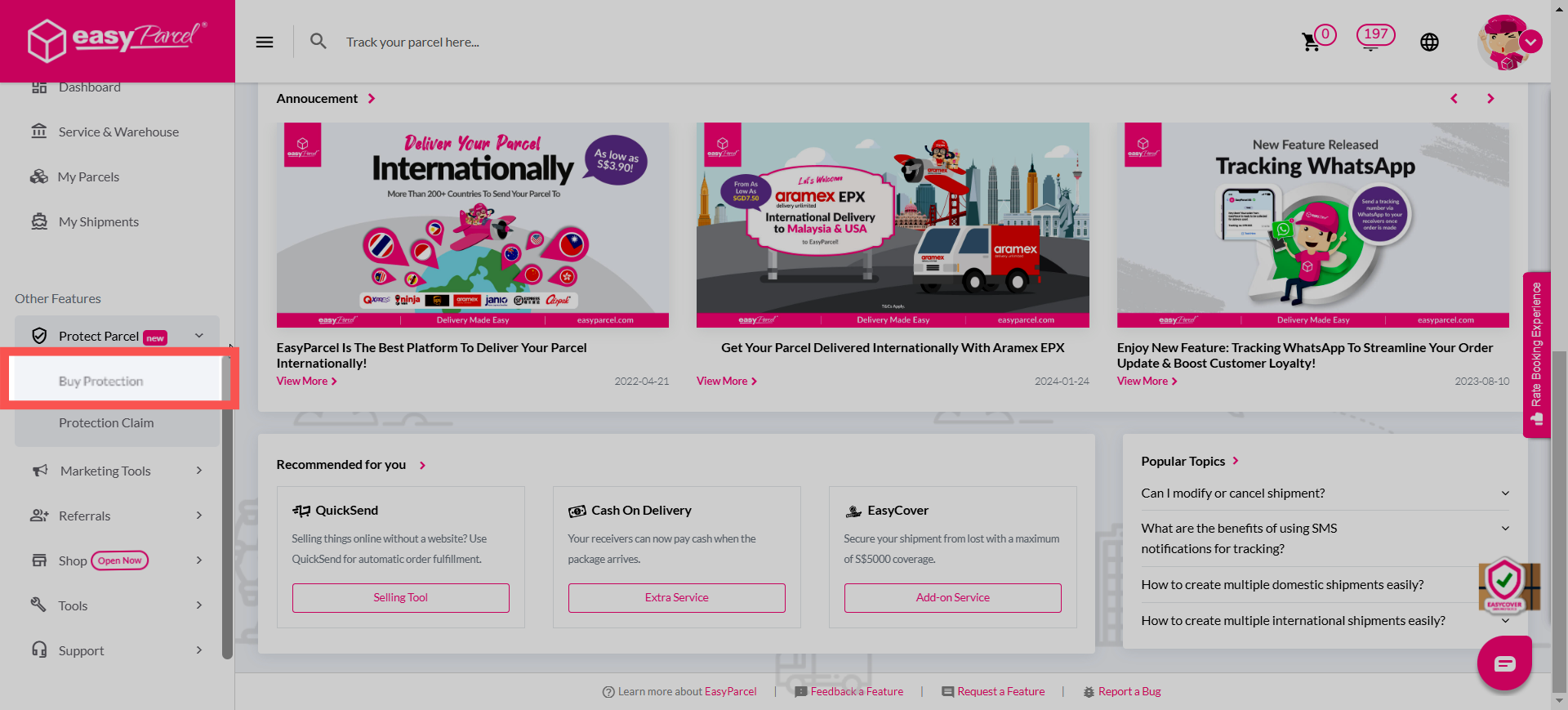Open 'How to create multiple domestic shipments easily?'
Viewport: 1568px width, 710px height.
pyautogui.click(x=1282, y=585)
